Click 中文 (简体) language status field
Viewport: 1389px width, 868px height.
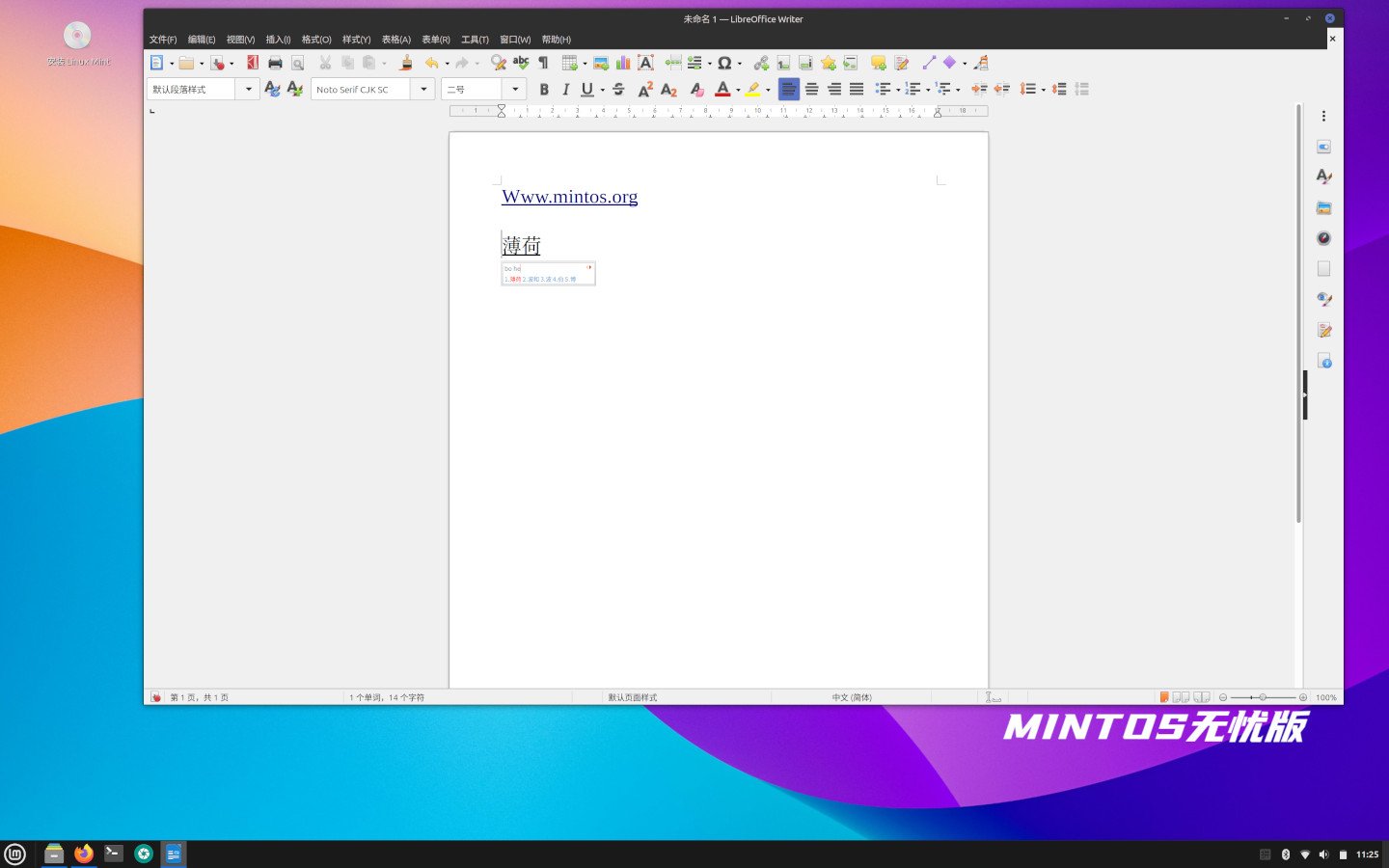tap(852, 697)
